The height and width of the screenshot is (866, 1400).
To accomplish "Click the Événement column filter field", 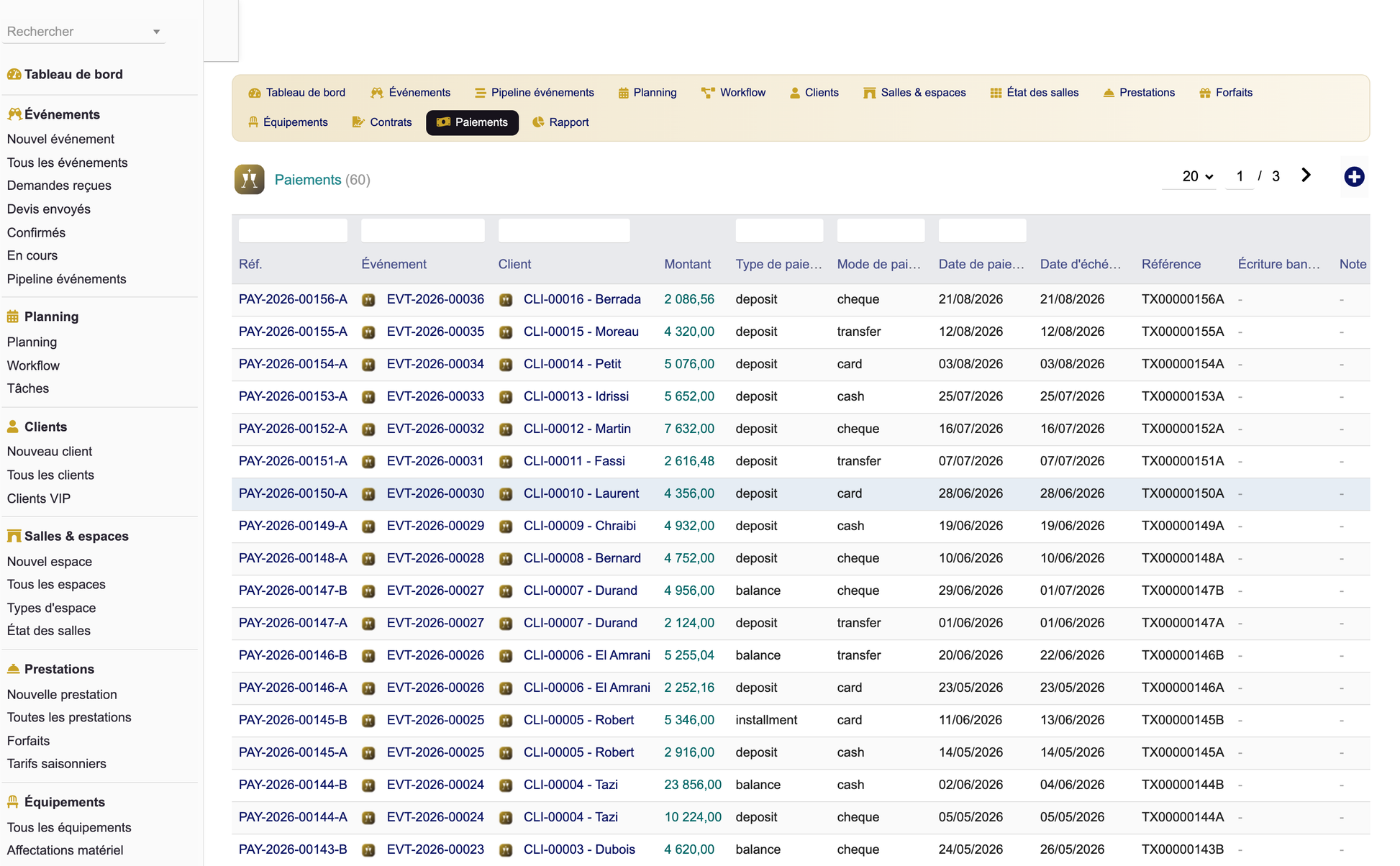I will [x=423, y=230].
